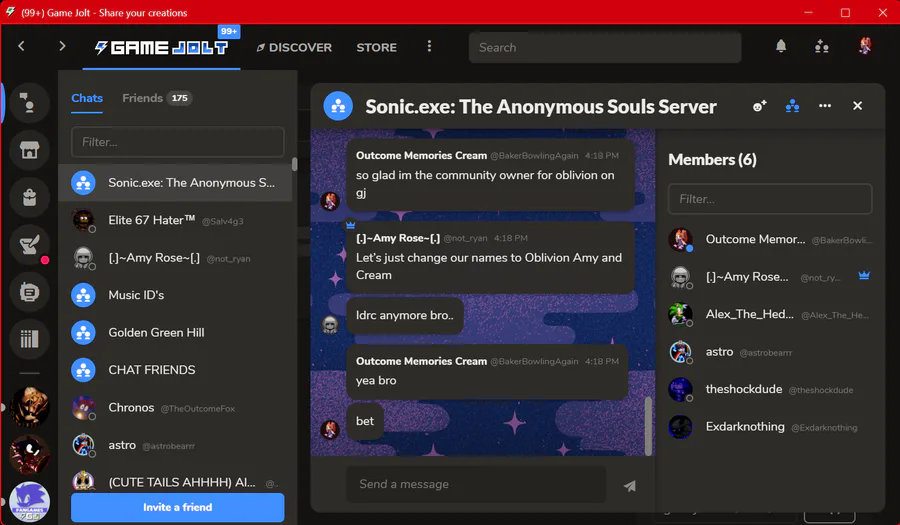Click Outcome Memories Cream name in first message
The height and width of the screenshot is (525, 900).
tap(421, 155)
